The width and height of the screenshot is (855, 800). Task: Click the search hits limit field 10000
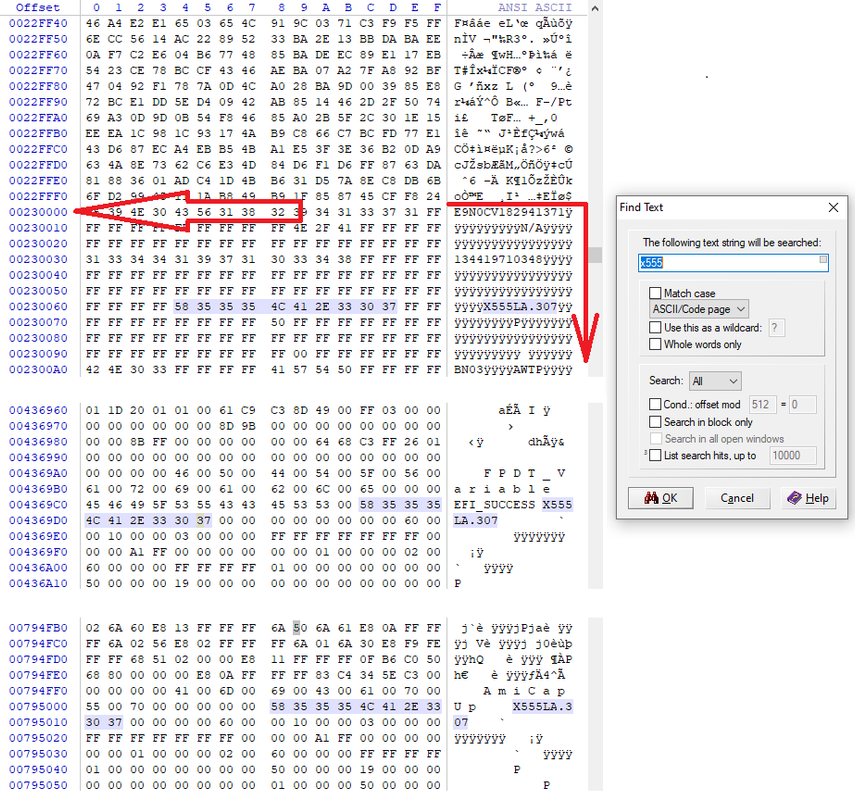793,455
